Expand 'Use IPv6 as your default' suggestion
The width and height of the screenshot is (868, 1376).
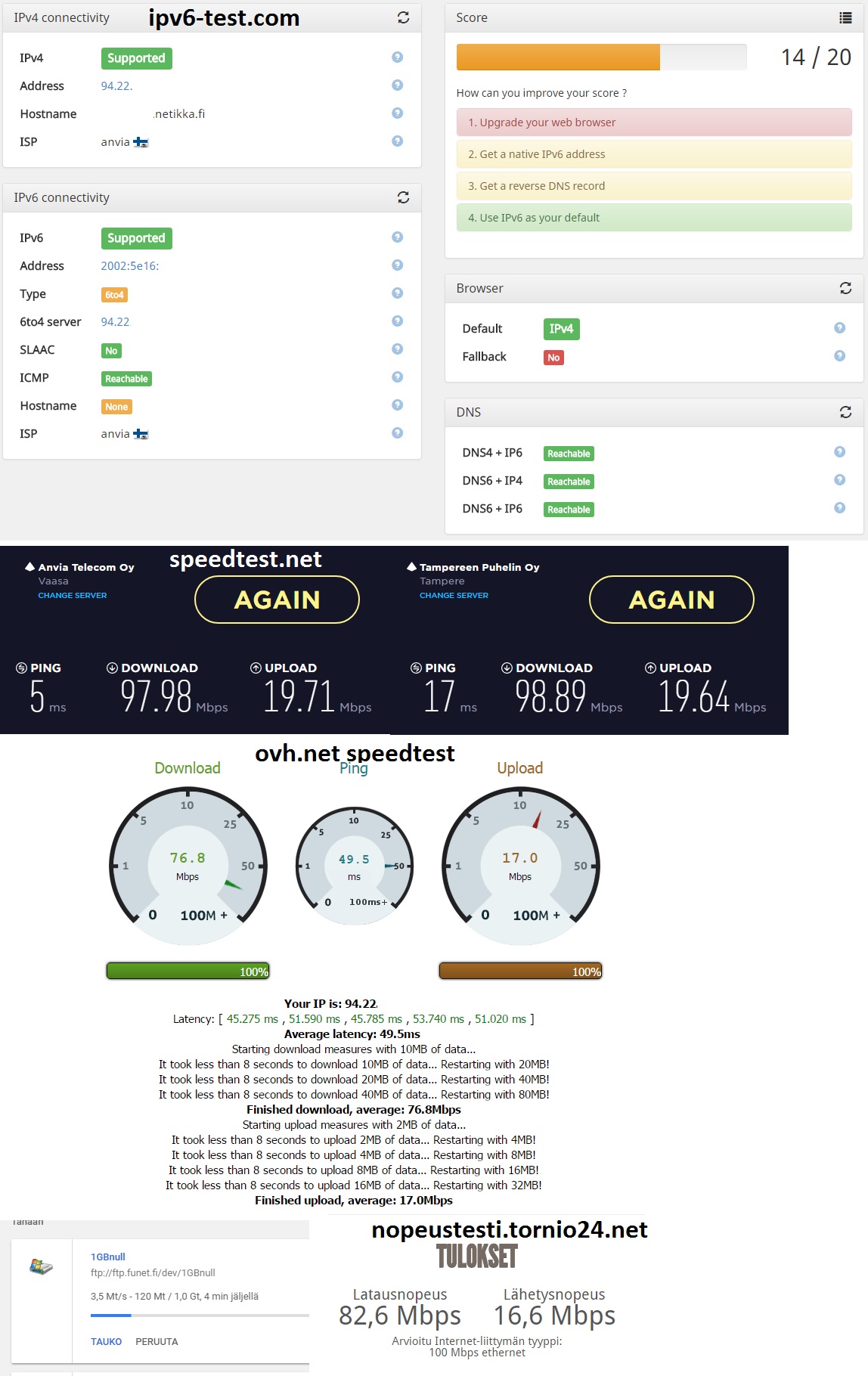[653, 218]
